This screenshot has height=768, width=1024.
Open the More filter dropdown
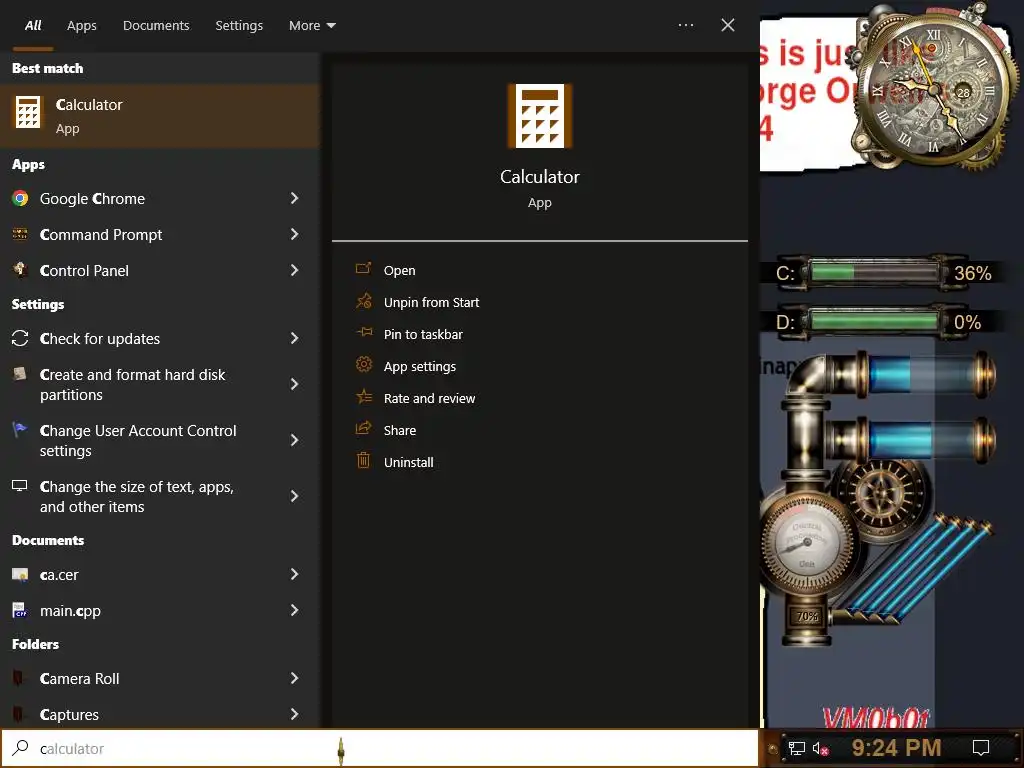pos(312,25)
